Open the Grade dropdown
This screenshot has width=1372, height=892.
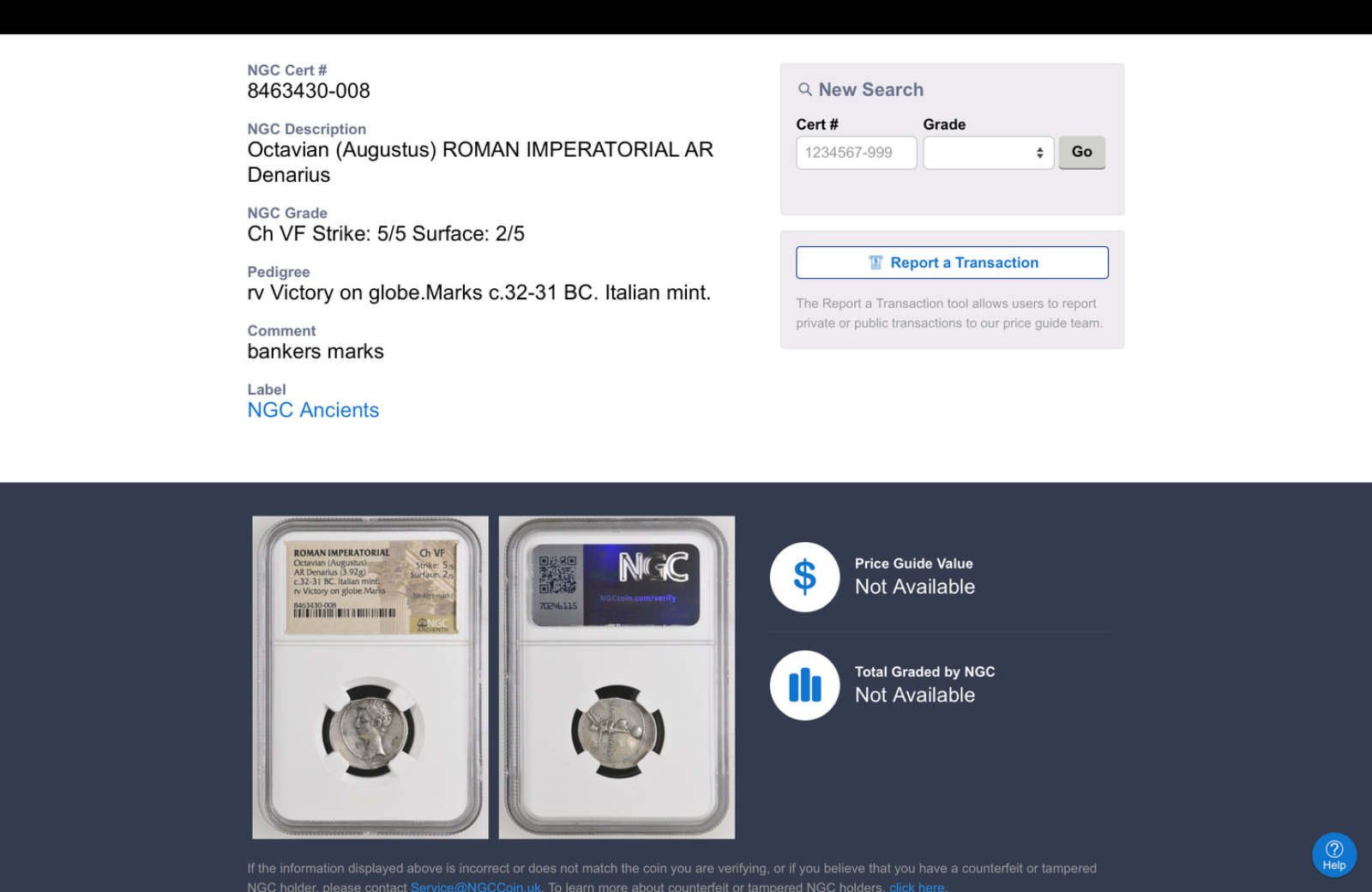coord(989,153)
